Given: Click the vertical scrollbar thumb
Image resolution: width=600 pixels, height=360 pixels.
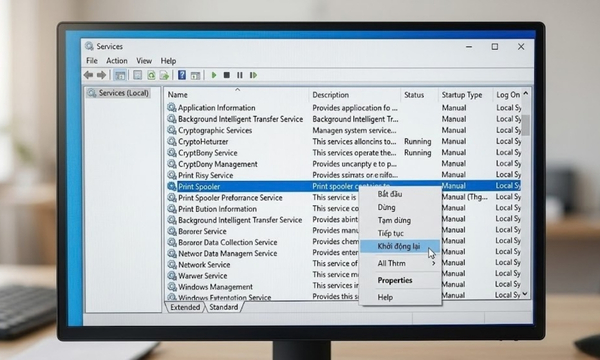Looking at the screenshot, I should [525, 125].
